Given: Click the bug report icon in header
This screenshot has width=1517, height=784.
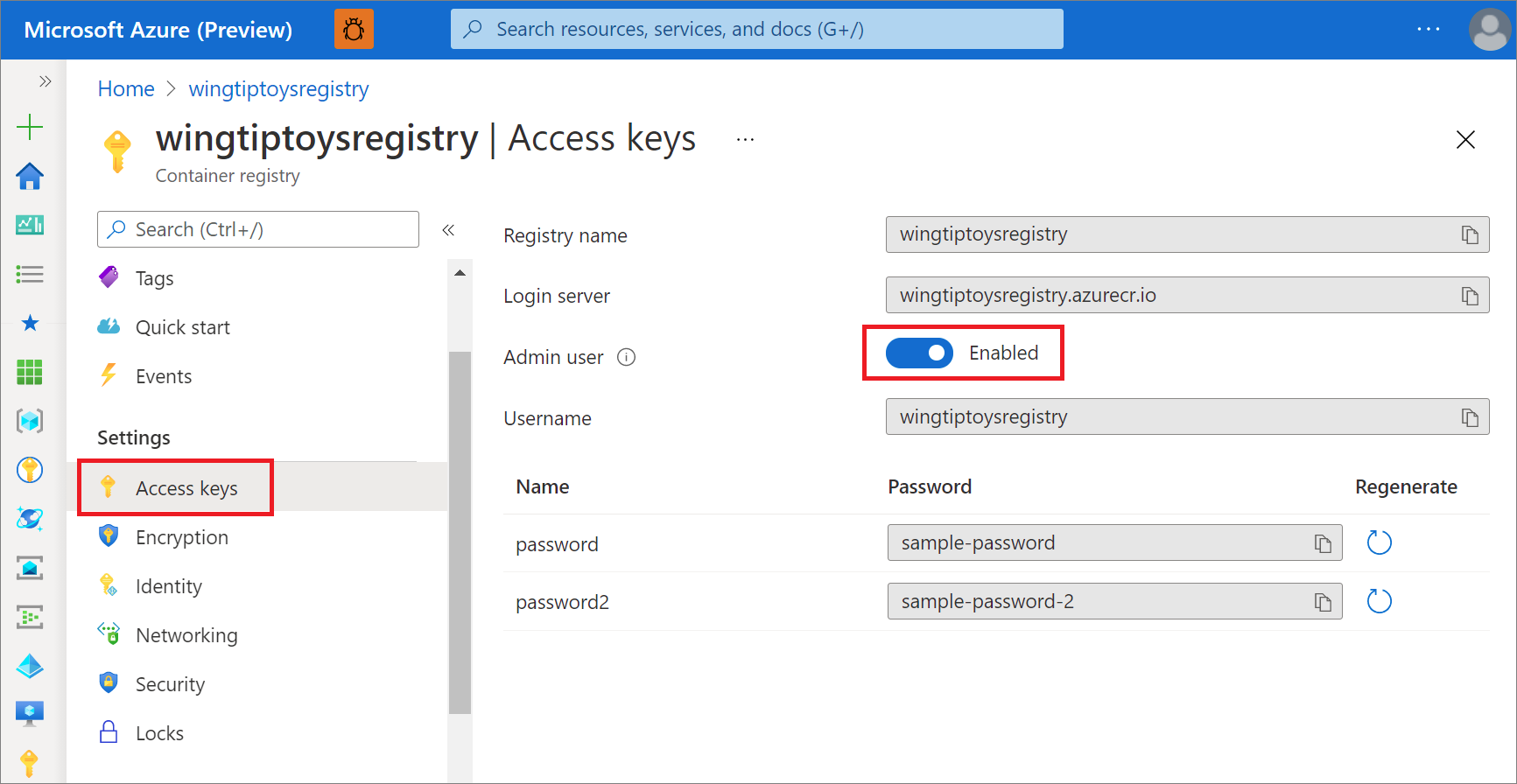Looking at the screenshot, I should coord(354,30).
